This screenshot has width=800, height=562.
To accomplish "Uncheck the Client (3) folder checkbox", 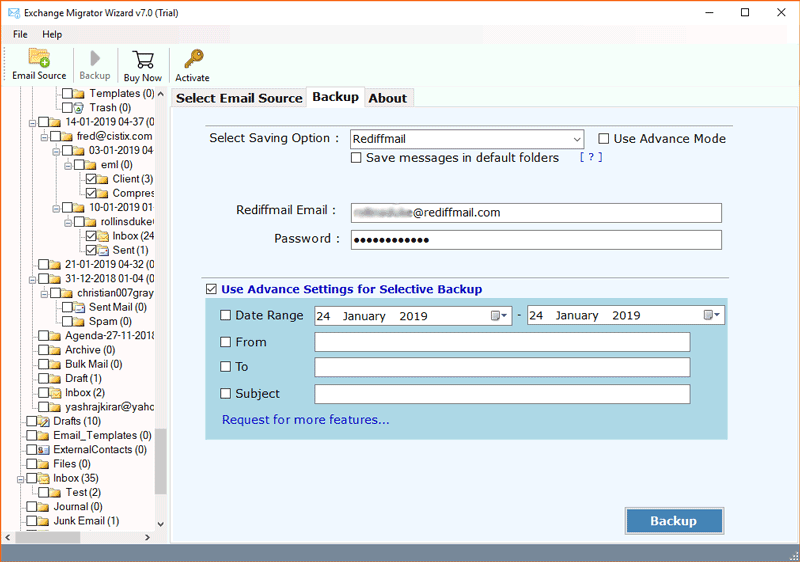I will (91, 179).
